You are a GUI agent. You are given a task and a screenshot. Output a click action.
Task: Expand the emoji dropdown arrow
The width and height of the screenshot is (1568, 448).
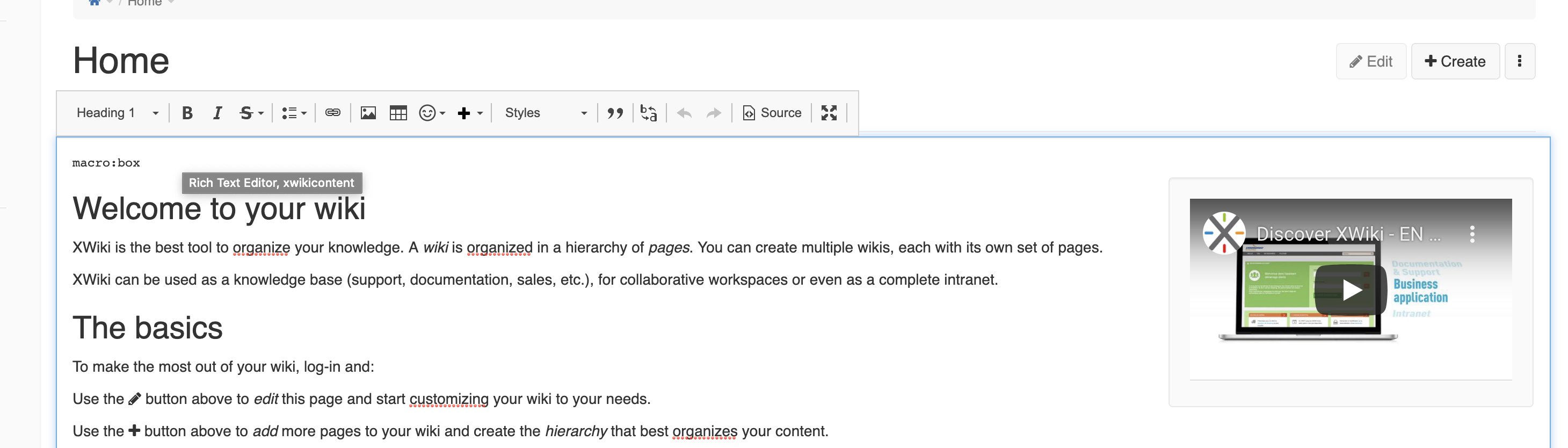442,113
